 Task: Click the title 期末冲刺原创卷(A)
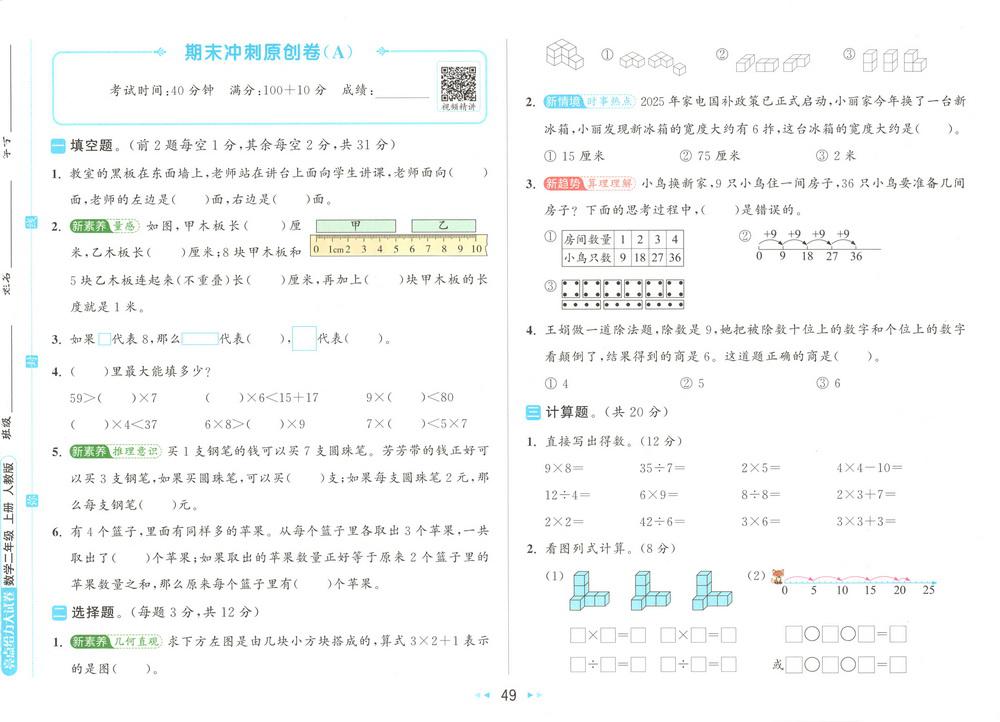pos(269,52)
